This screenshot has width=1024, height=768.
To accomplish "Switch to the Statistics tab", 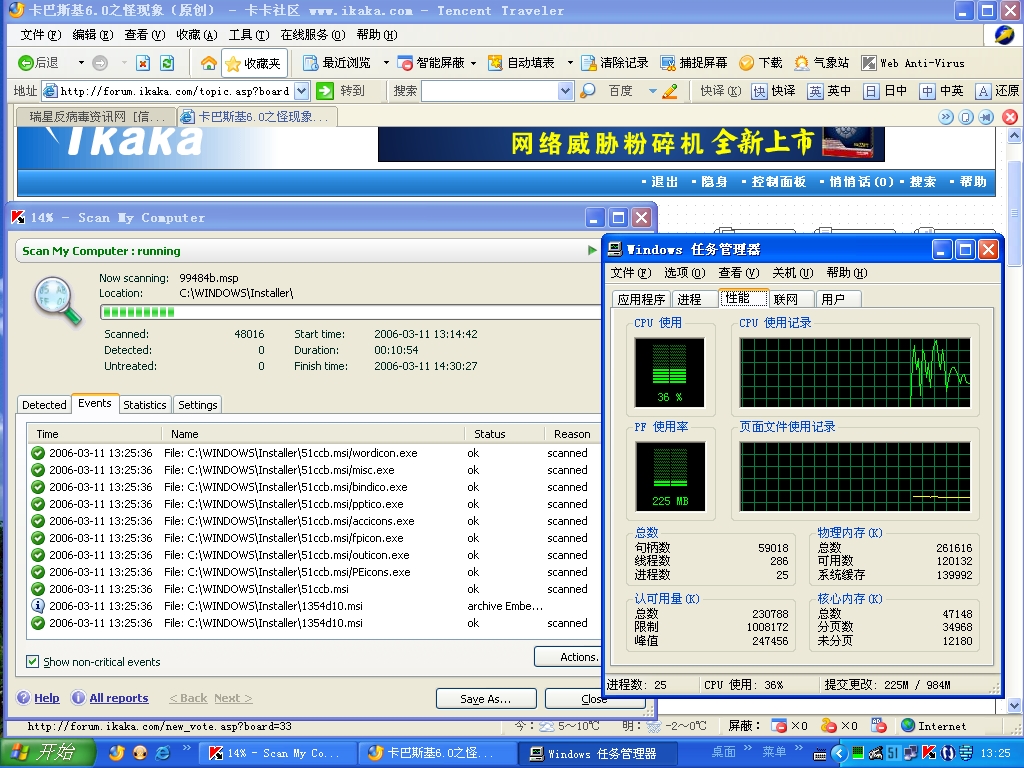I will (x=145, y=405).
